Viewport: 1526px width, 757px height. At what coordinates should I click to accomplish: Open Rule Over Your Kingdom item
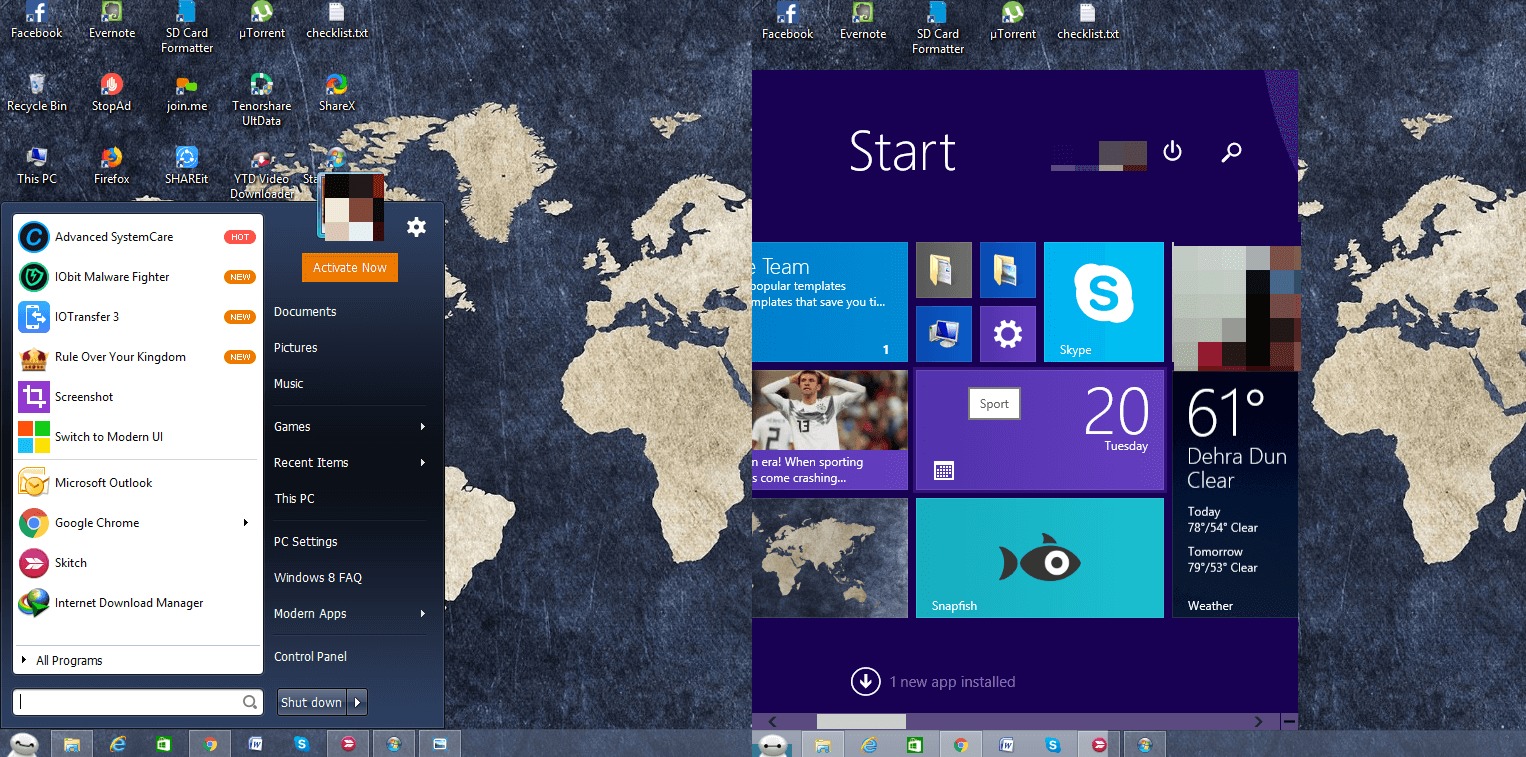[138, 357]
